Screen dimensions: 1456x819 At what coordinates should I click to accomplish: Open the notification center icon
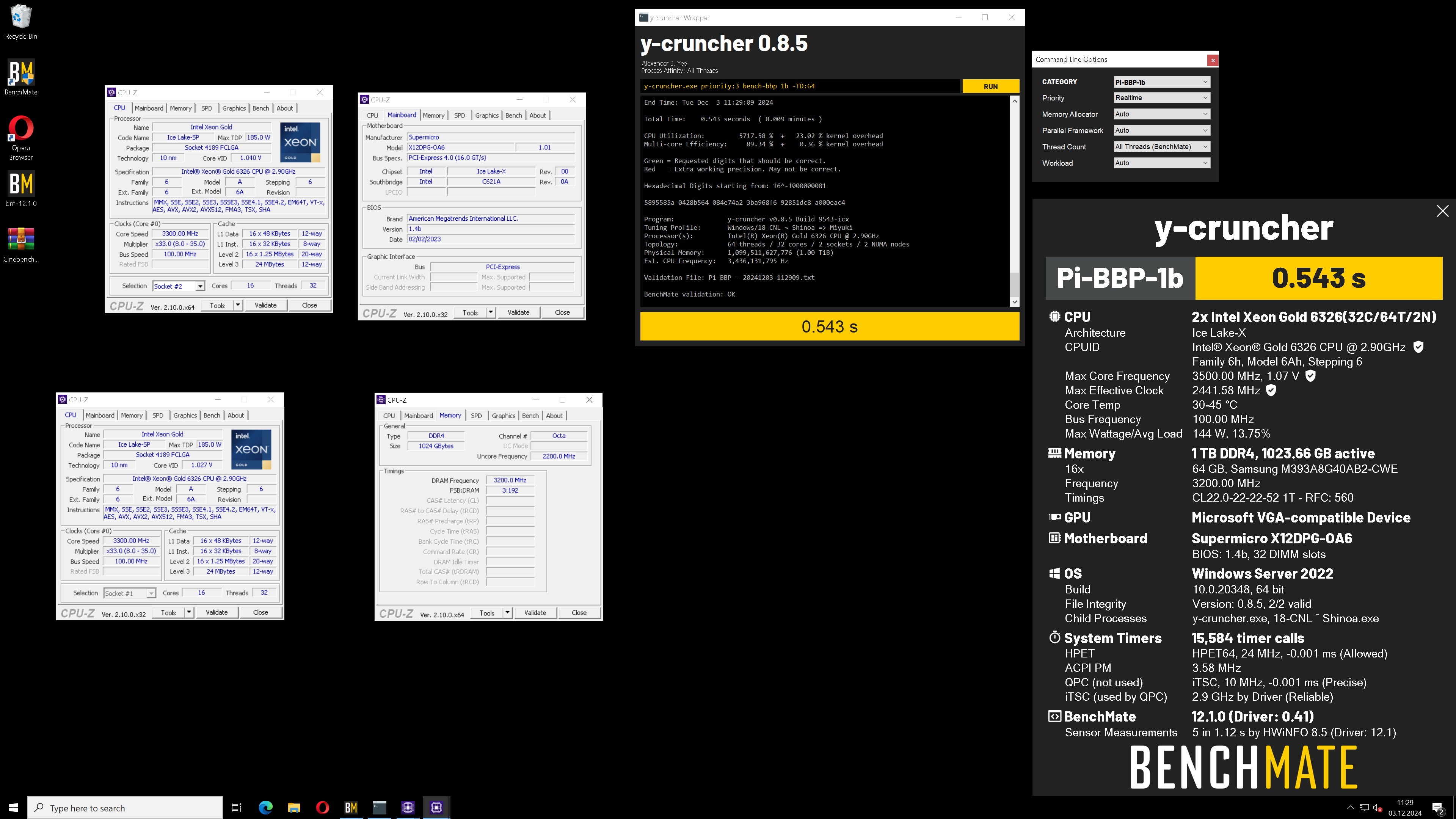click(1437, 808)
